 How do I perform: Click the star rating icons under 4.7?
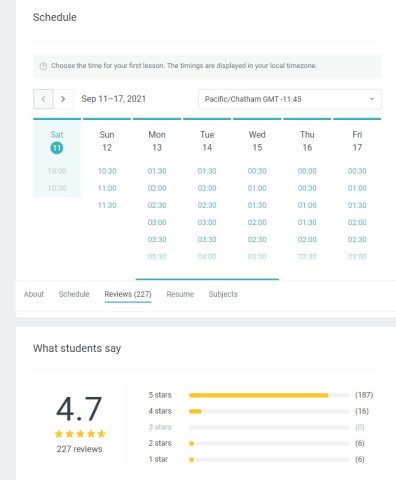[80, 434]
